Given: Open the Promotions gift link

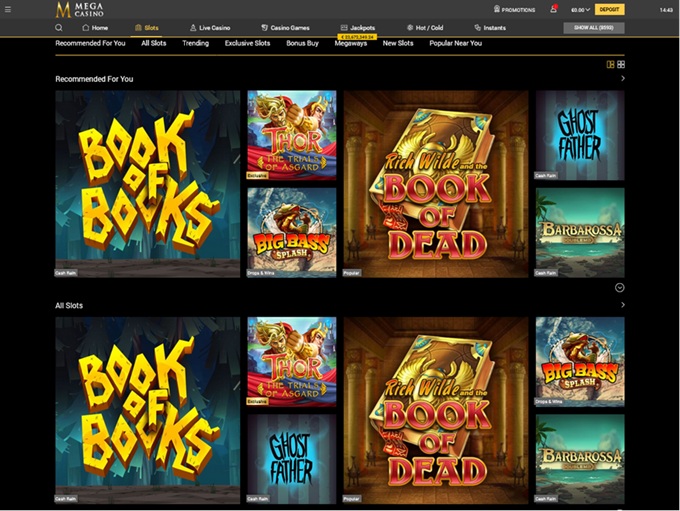Looking at the screenshot, I should point(515,9).
